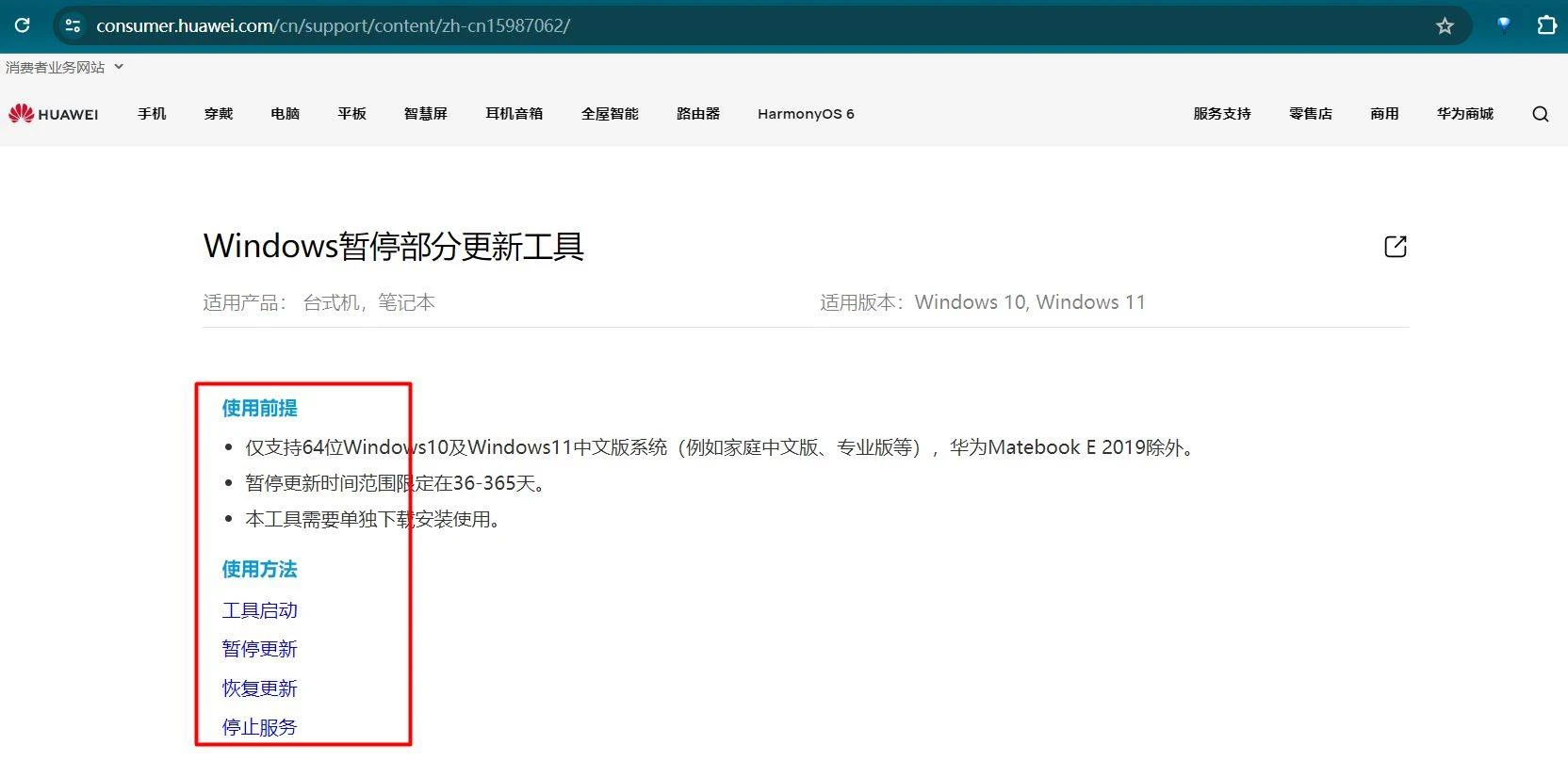Visit the 华为商城 link
The width and height of the screenshot is (1568, 761).
pyautogui.click(x=1464, y=114)
